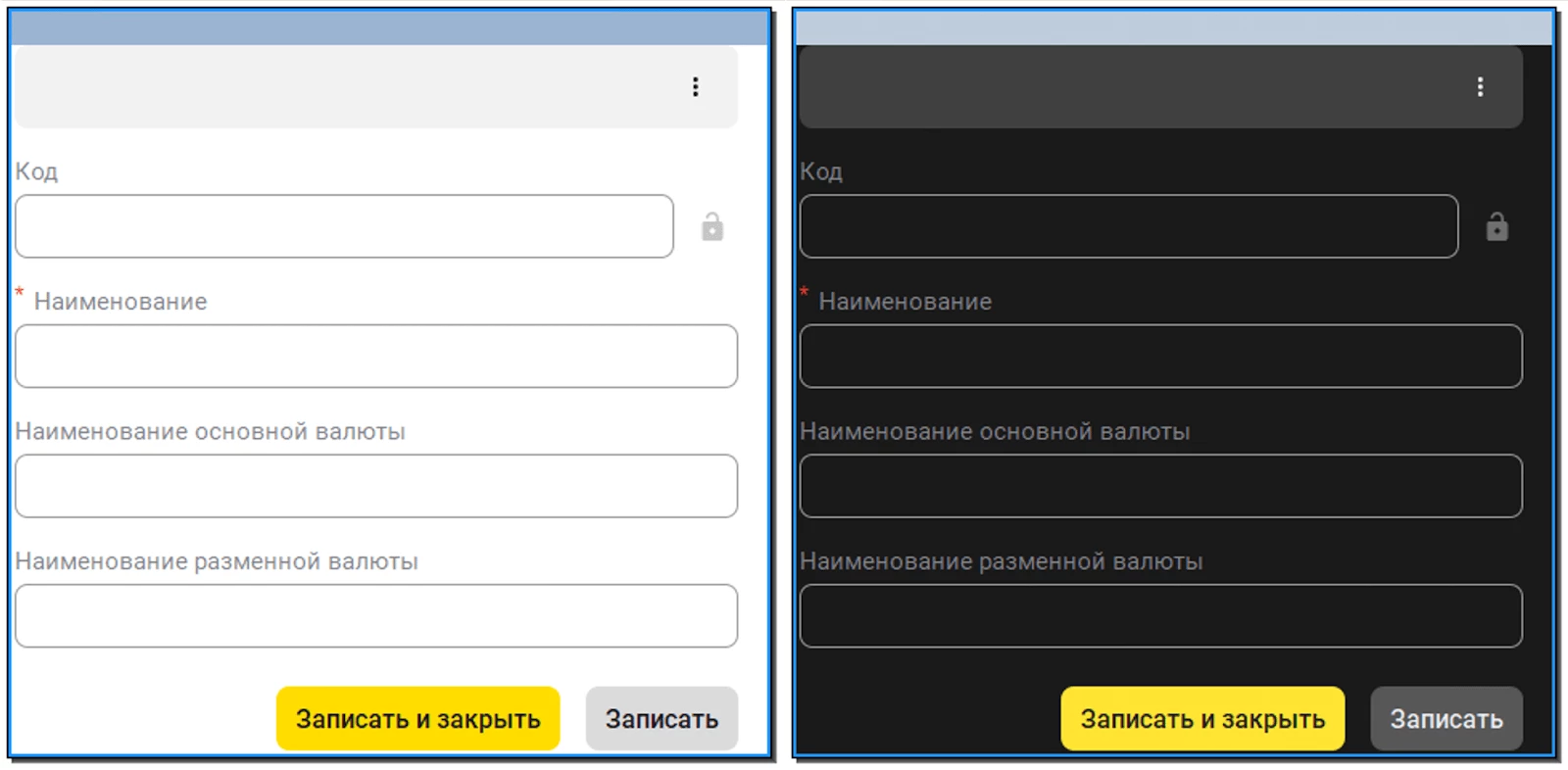The width and height of the screenshot is (1568, 770).
Task: Open the three-dot menu in light-theme form
Action: pyautogui.click(x=696, y=87)
